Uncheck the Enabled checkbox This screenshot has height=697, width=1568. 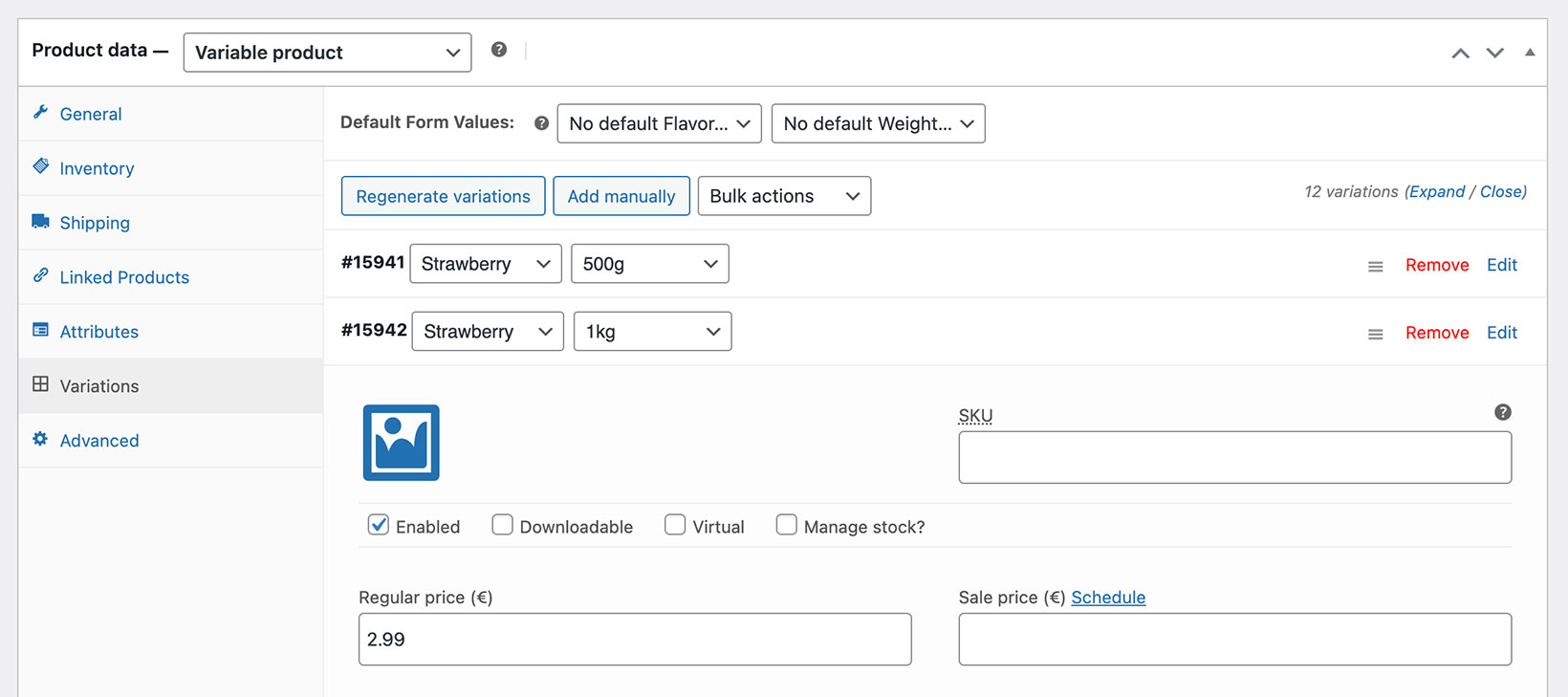coord(379,525)
